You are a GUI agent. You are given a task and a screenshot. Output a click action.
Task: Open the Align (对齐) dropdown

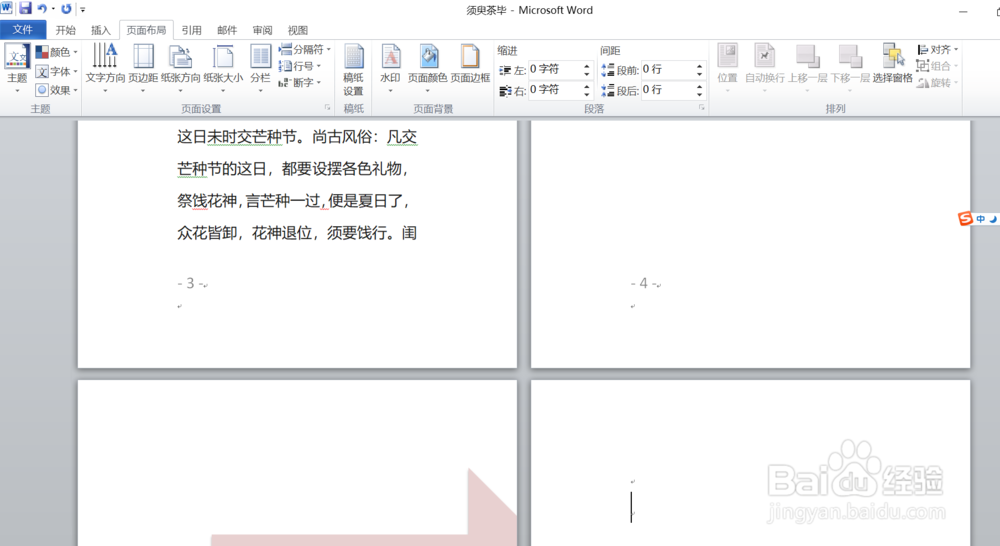click(938, 49)
